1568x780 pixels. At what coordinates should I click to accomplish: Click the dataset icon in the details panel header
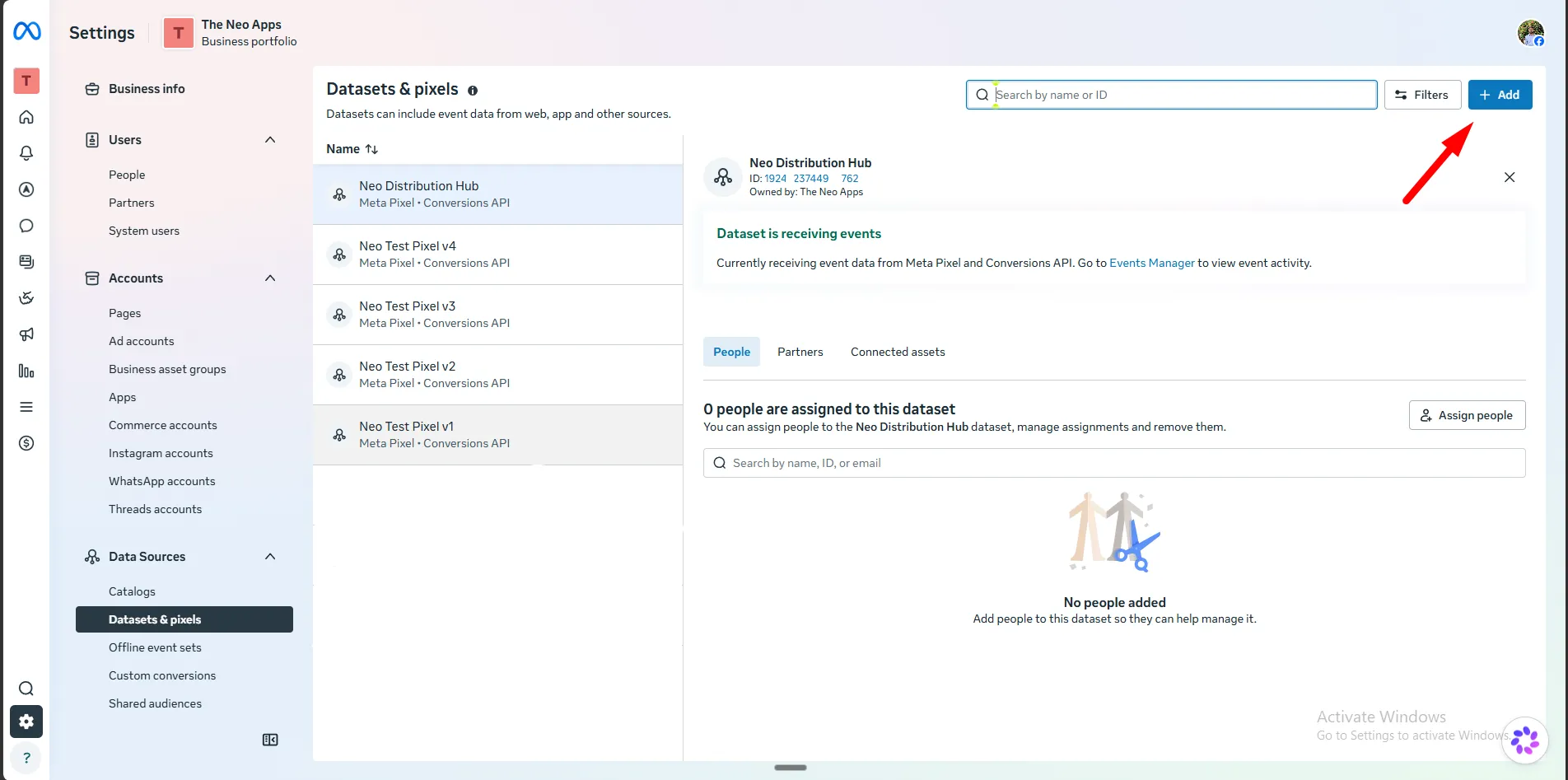pyautogui.click(x=723, y=177)
